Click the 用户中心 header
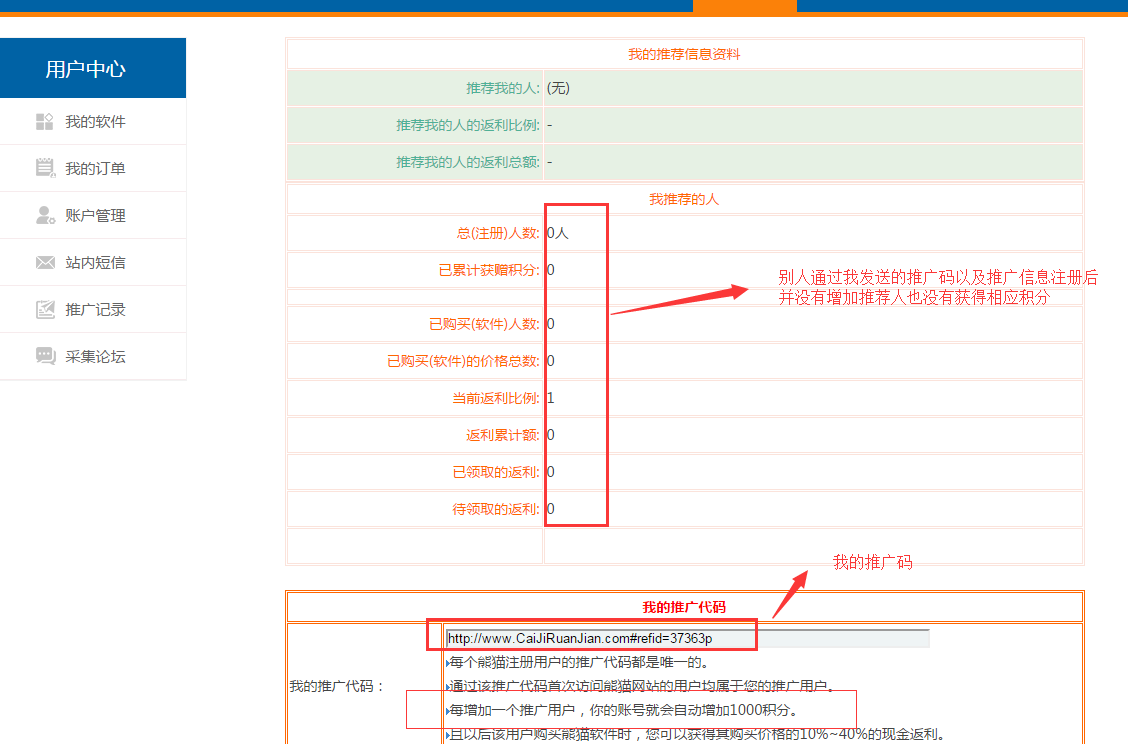 [x=93, y=68]
